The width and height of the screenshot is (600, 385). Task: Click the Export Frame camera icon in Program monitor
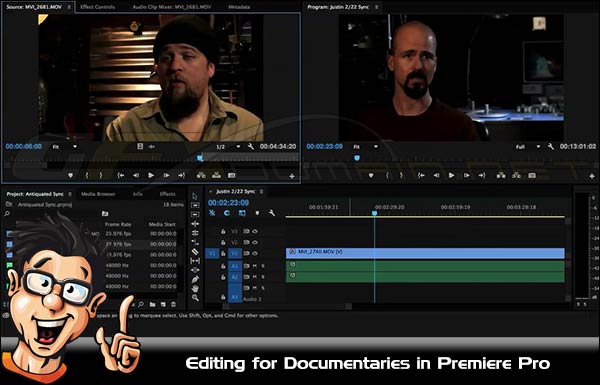(532, 175)
